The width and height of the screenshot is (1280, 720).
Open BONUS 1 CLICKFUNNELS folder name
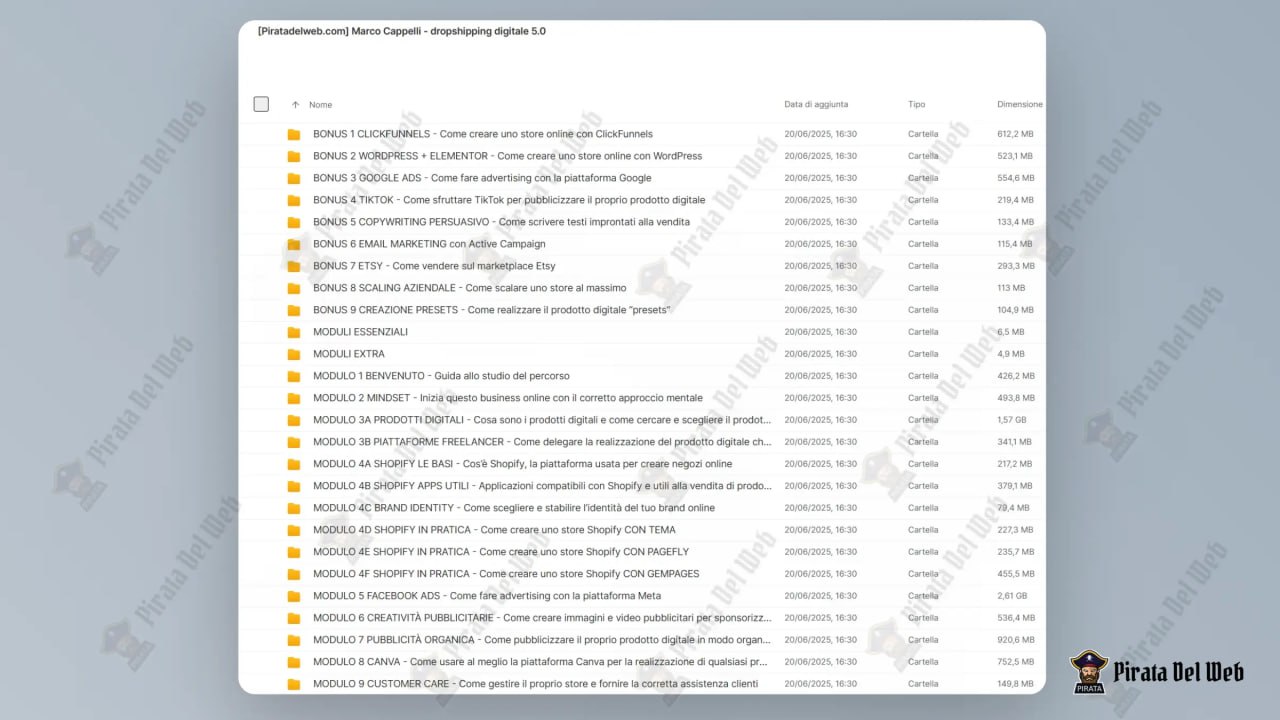pos(483,134)
